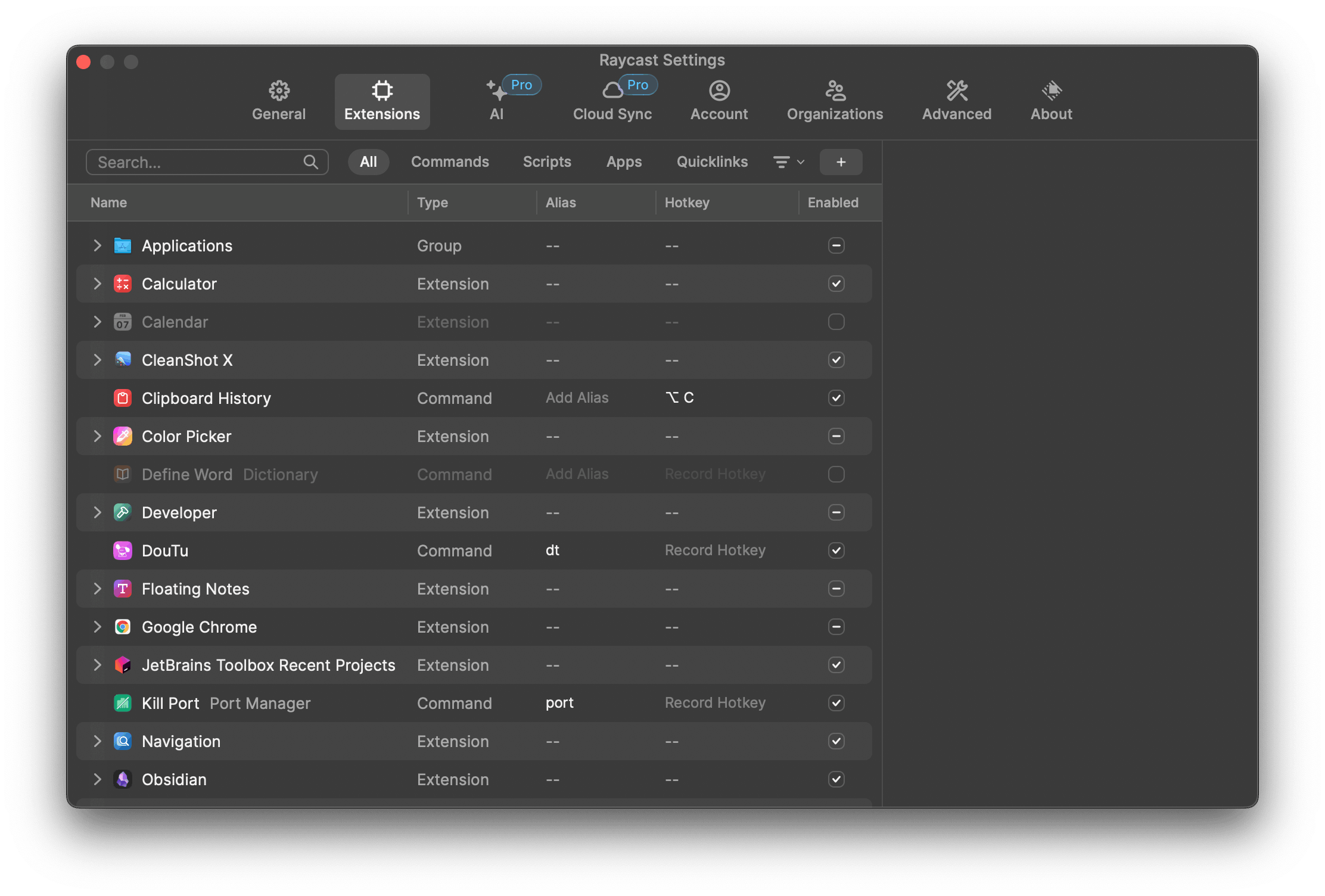Open the General settings tab

279,101
